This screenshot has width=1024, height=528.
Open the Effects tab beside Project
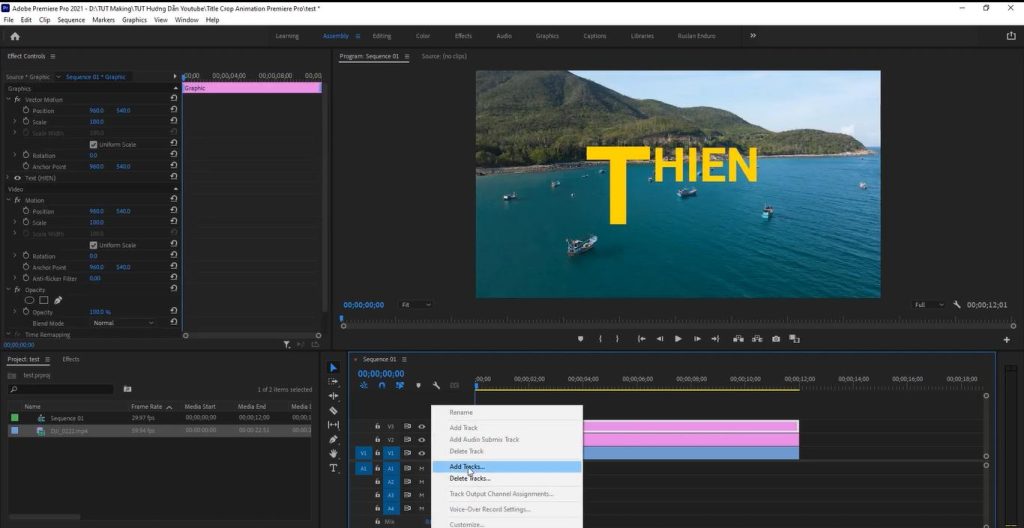point(71,359)
